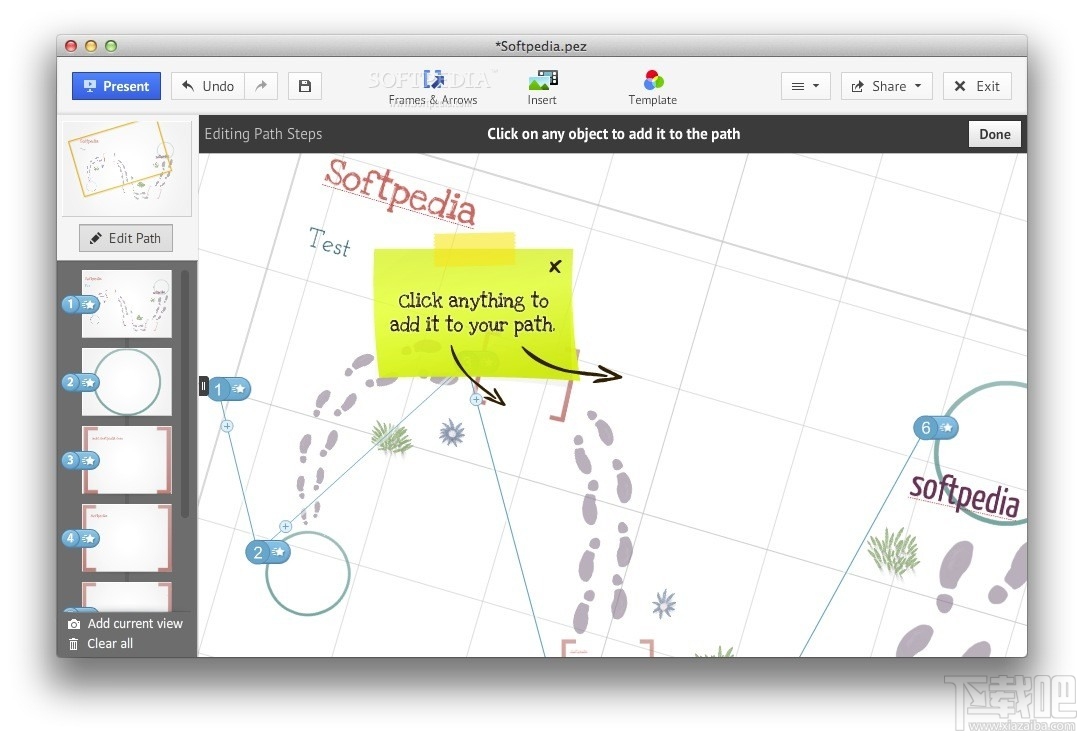Click the Redo arrow icon
This screenshot has width=1084, height=736.
point(261,86)
